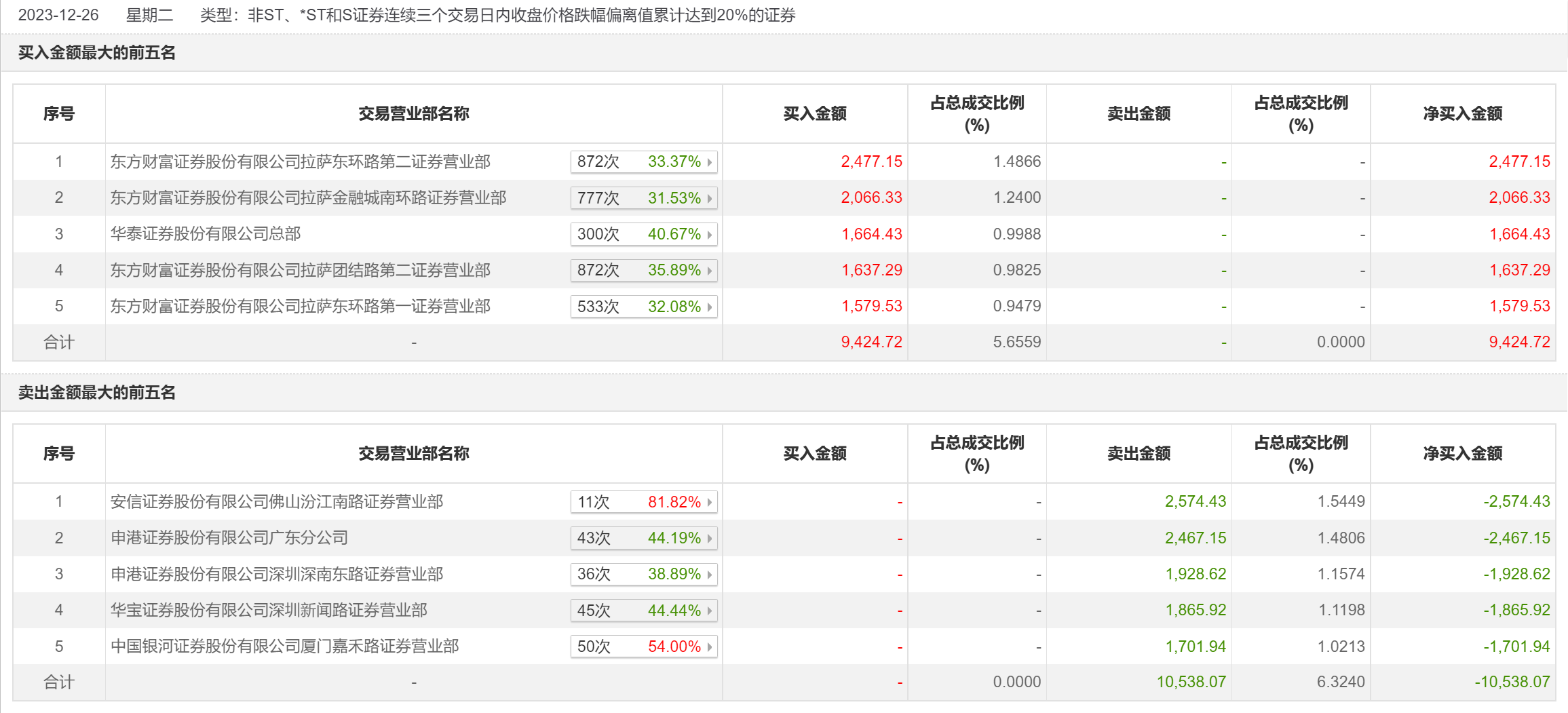The height and width of the screenshot is (713, 1568).
Task: Click the sell total 10,538.07
Action: (x=1191, y=682)
